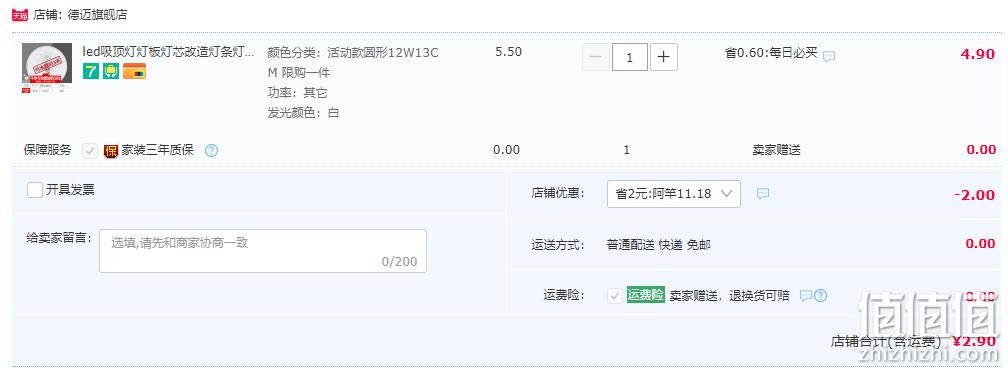Focus the 给卖家留言 message text box
This screenshot has width=1008, height=371.
(x=263, y=251)
